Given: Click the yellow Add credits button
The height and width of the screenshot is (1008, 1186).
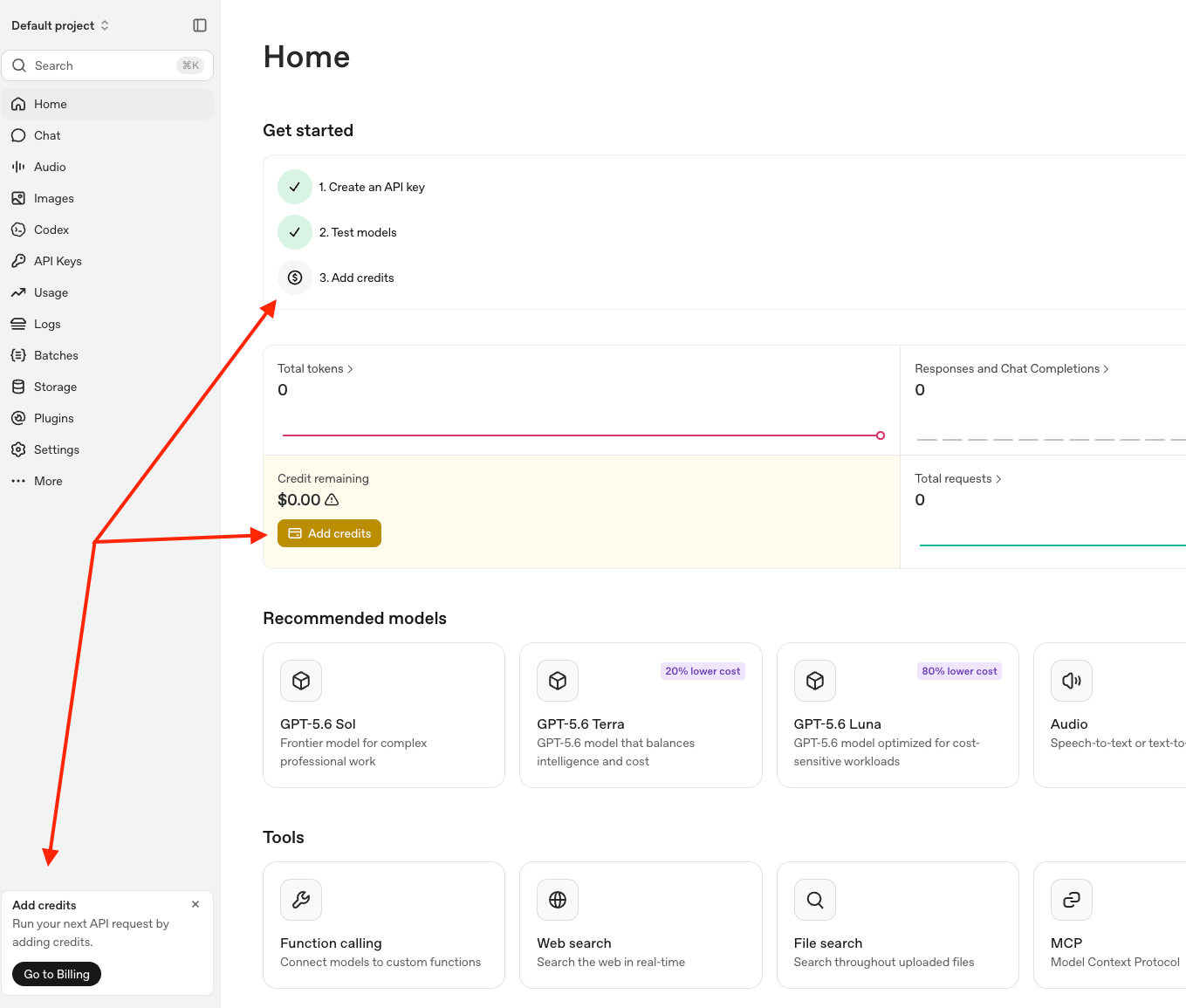Looking at the screenshot, I should click(329, 533).
